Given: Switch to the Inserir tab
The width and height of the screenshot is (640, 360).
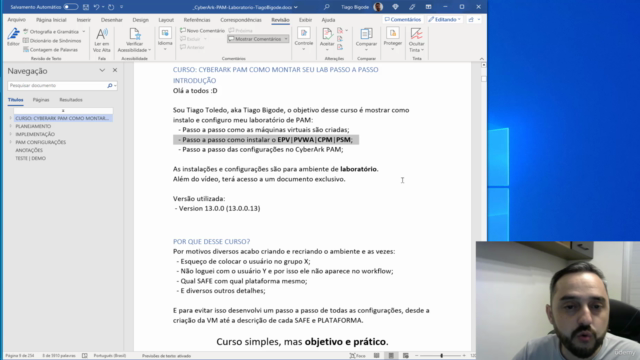Looking at the screenshot, I should tap(84, 20).
